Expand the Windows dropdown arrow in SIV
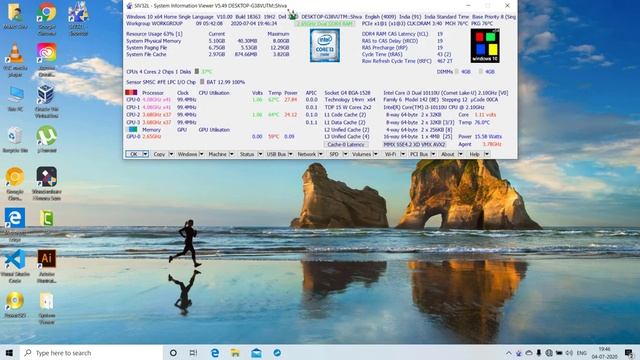 [201, 154]
